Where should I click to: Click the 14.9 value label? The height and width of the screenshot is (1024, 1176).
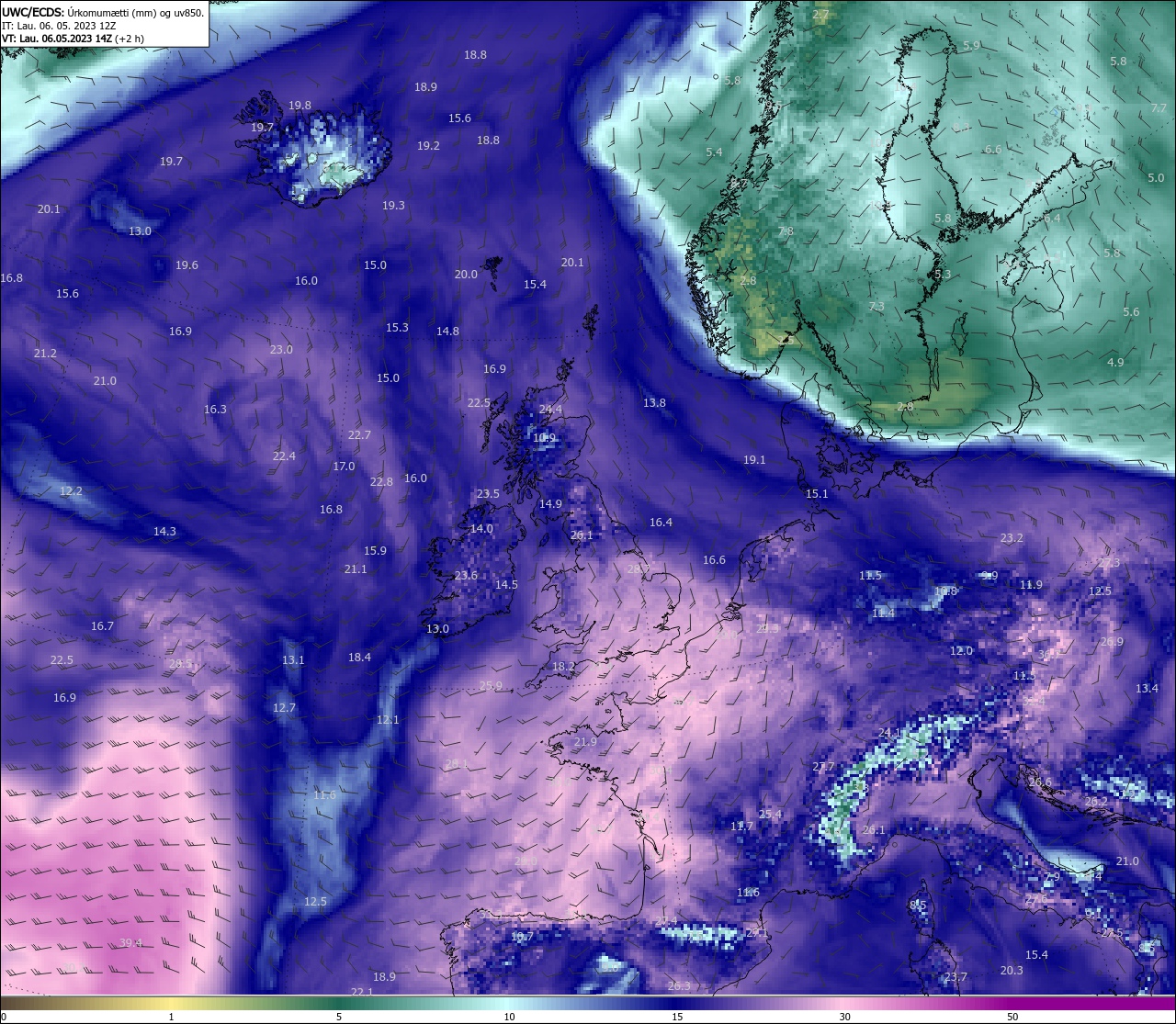click(x=550, y=503)
